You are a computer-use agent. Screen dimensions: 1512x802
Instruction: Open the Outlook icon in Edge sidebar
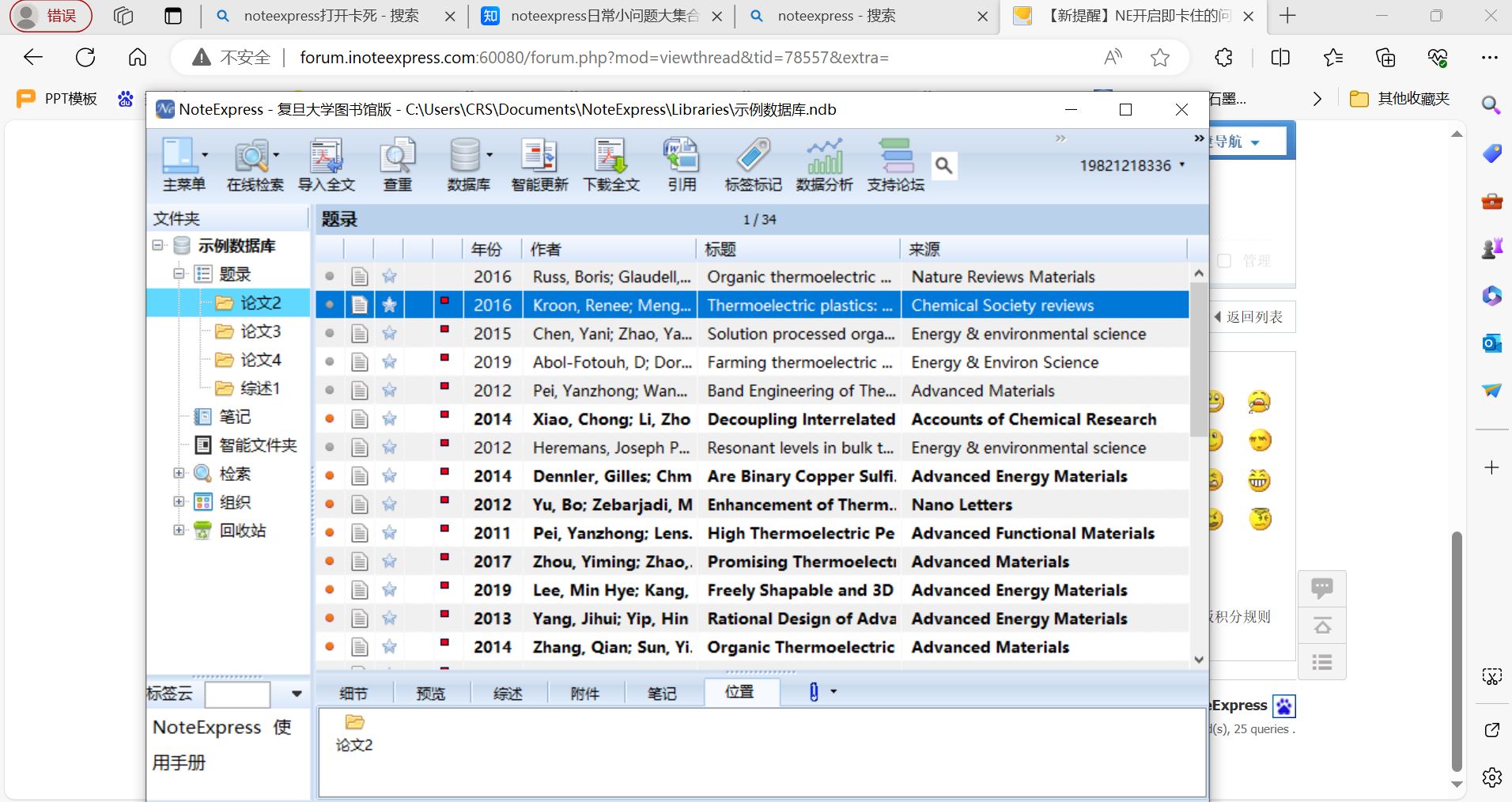pos(1491,343)
